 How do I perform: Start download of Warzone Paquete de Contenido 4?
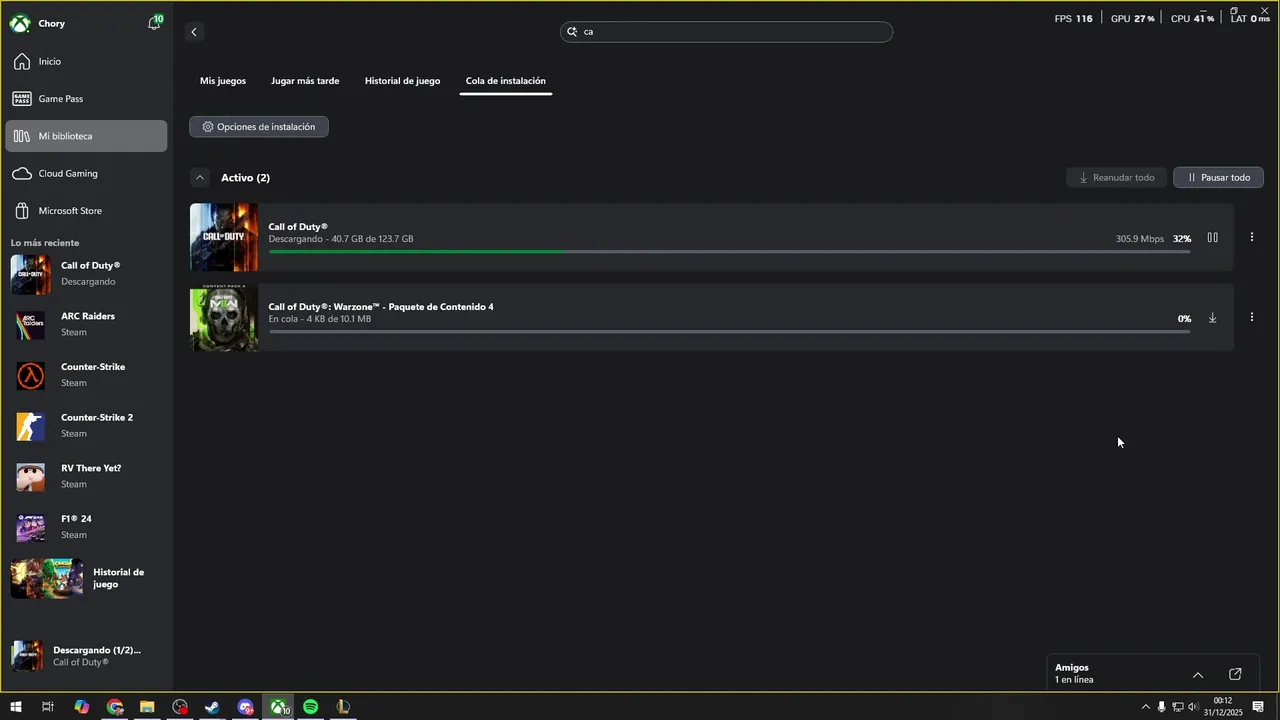[x=1212, y=318]
